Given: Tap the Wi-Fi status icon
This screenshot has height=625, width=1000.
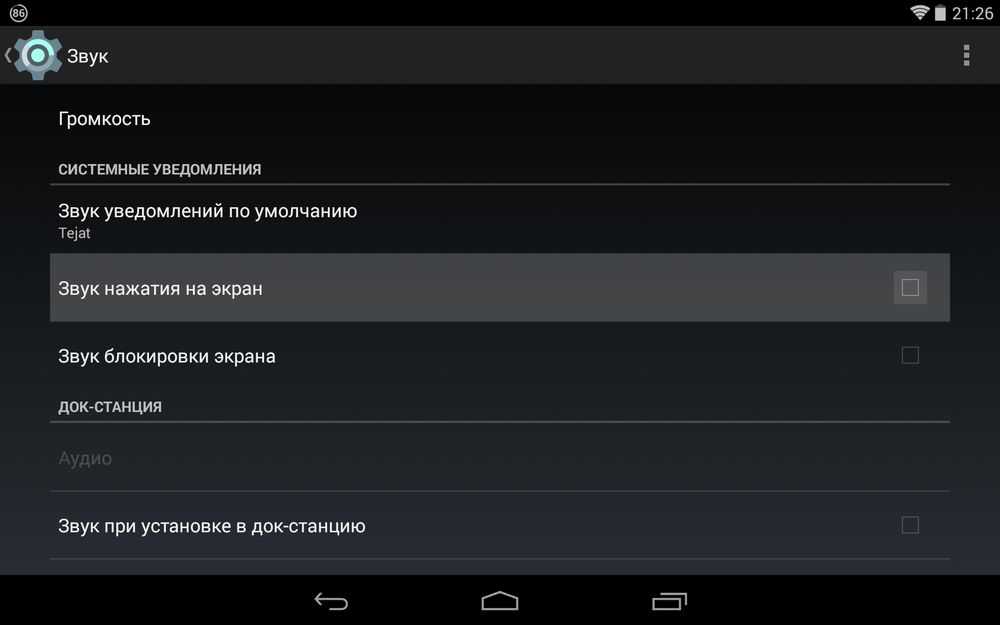Looking at the screenshot, I should (919, 13).
